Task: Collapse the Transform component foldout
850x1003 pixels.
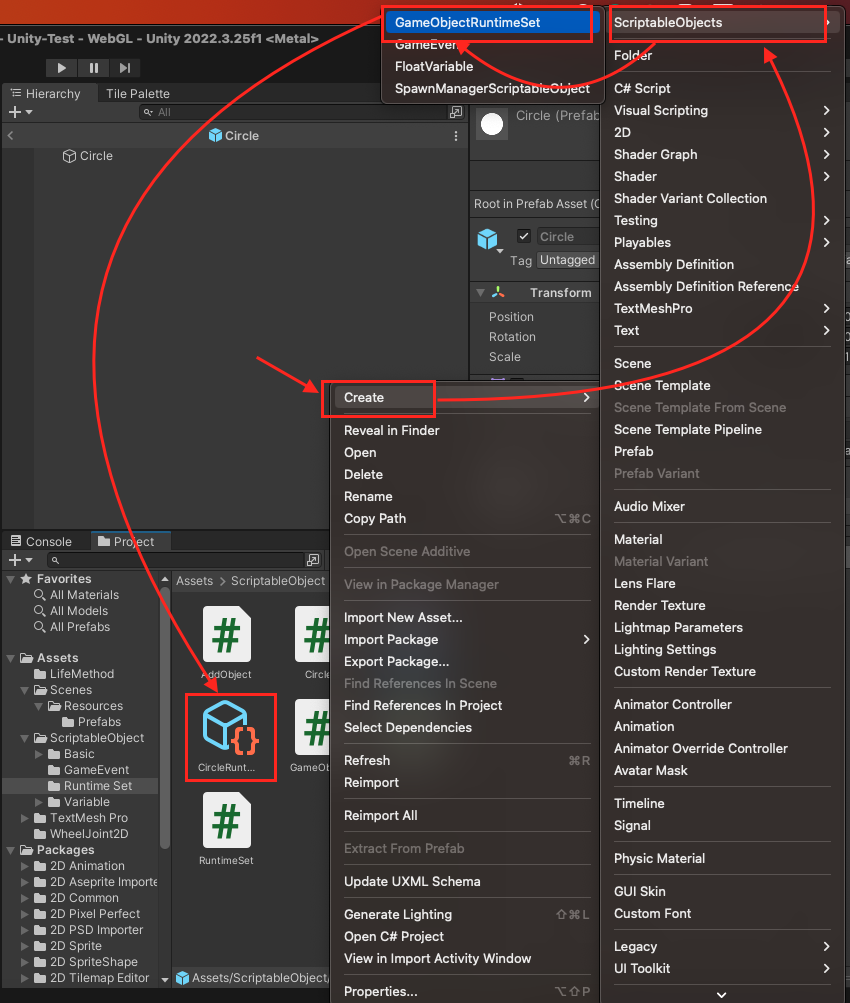Action: point(480,292)
